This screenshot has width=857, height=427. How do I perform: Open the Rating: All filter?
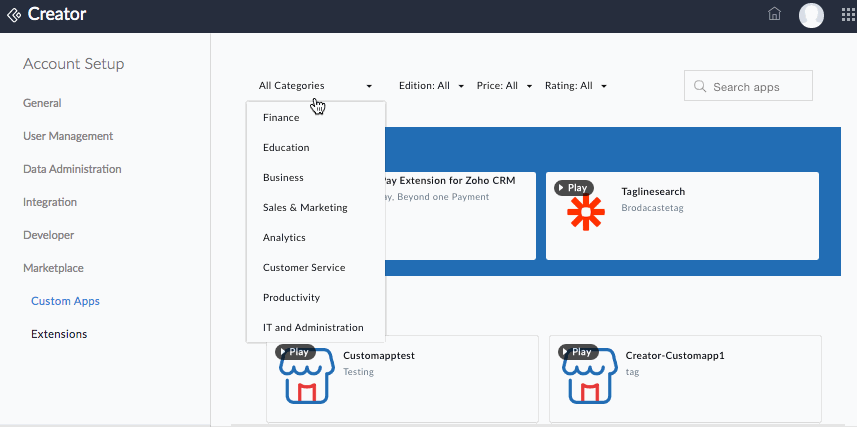576,86
